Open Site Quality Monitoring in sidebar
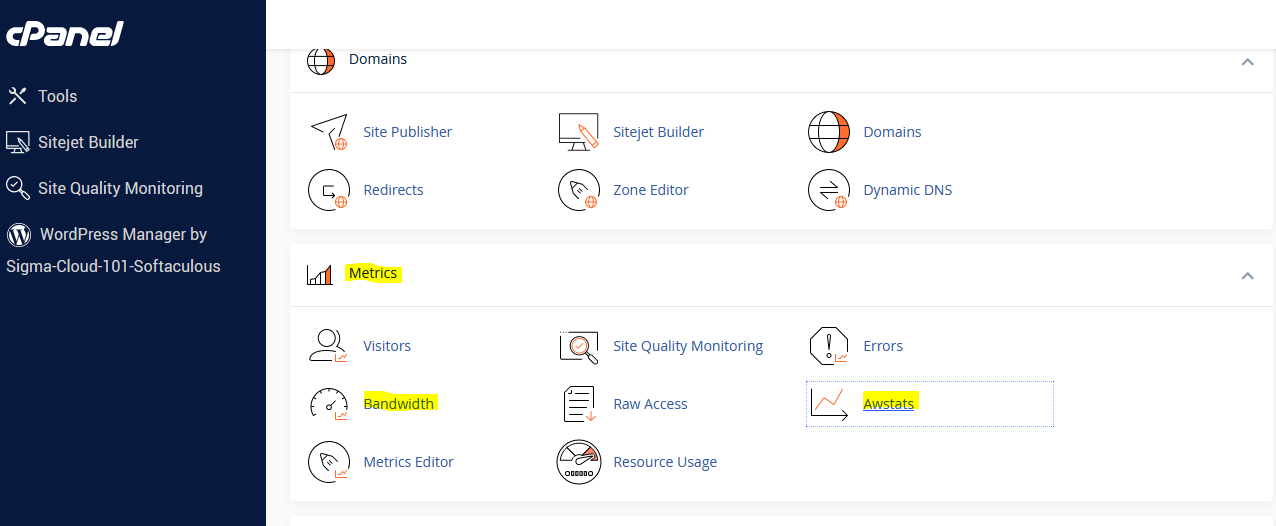 click(x=120, y=188)
